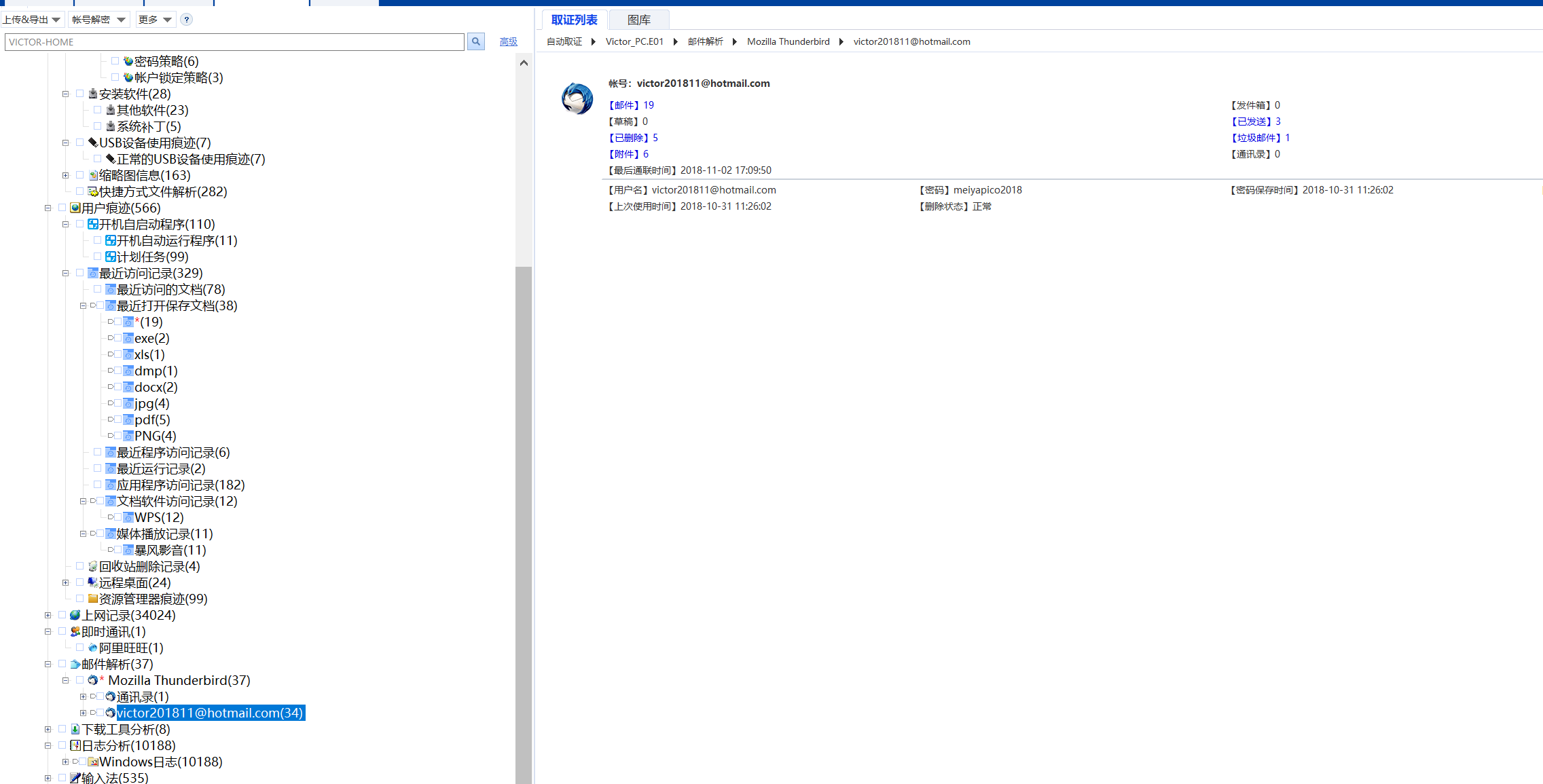Switch to the 图库 tab

[638, 20]
